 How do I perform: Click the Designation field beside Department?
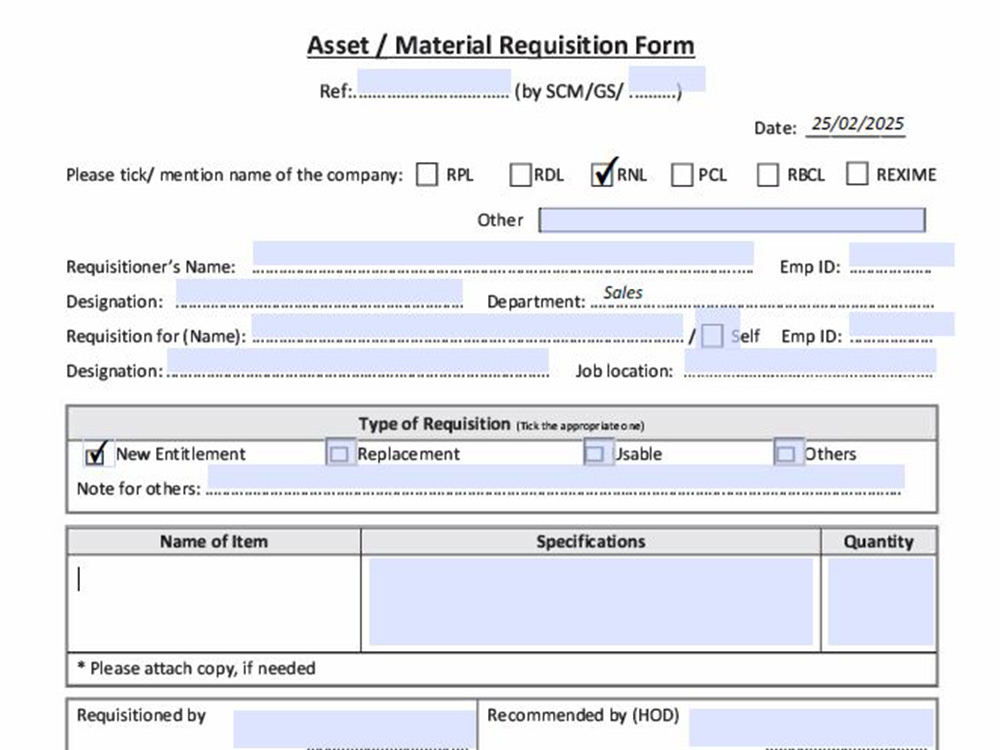pos(319,292)
